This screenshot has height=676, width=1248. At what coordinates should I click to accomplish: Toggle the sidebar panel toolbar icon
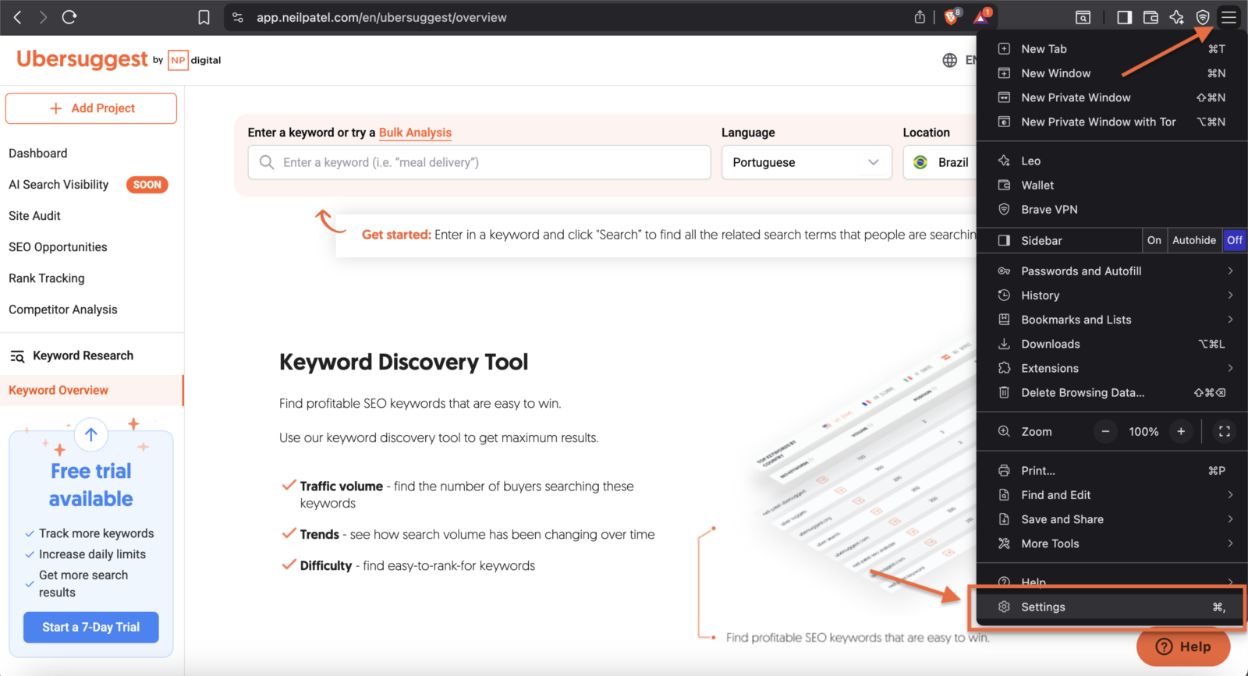(x=1124, y=17)
